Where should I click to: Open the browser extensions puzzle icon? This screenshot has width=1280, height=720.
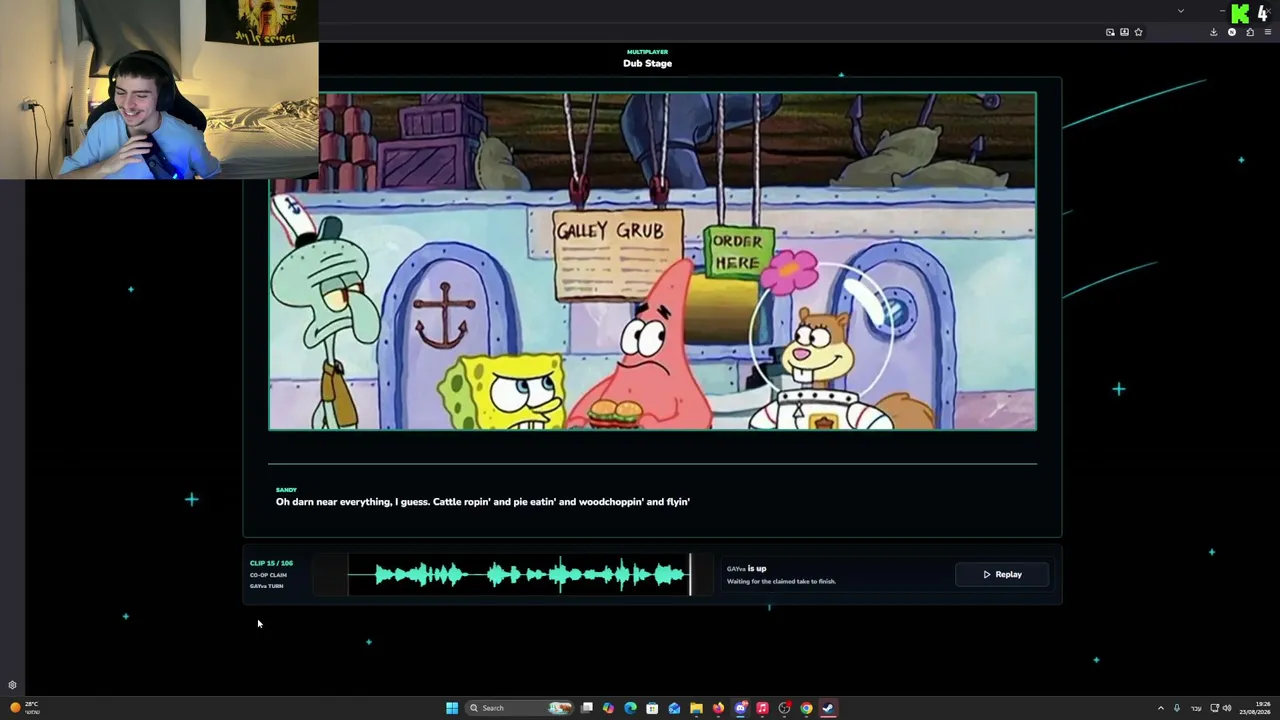click(x=1250, y=32)
